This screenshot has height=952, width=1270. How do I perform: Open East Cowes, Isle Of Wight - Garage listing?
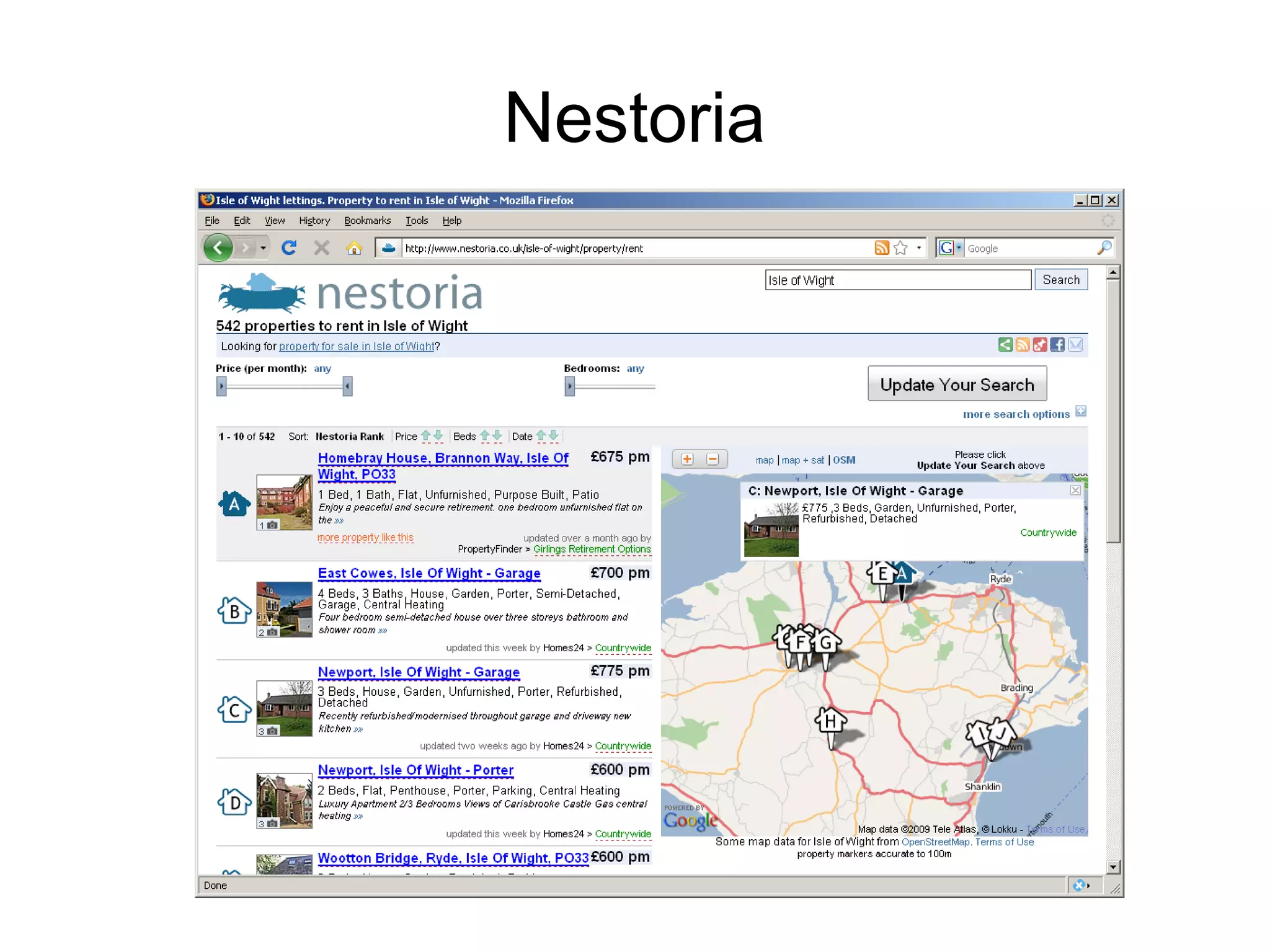coord(429,573)
